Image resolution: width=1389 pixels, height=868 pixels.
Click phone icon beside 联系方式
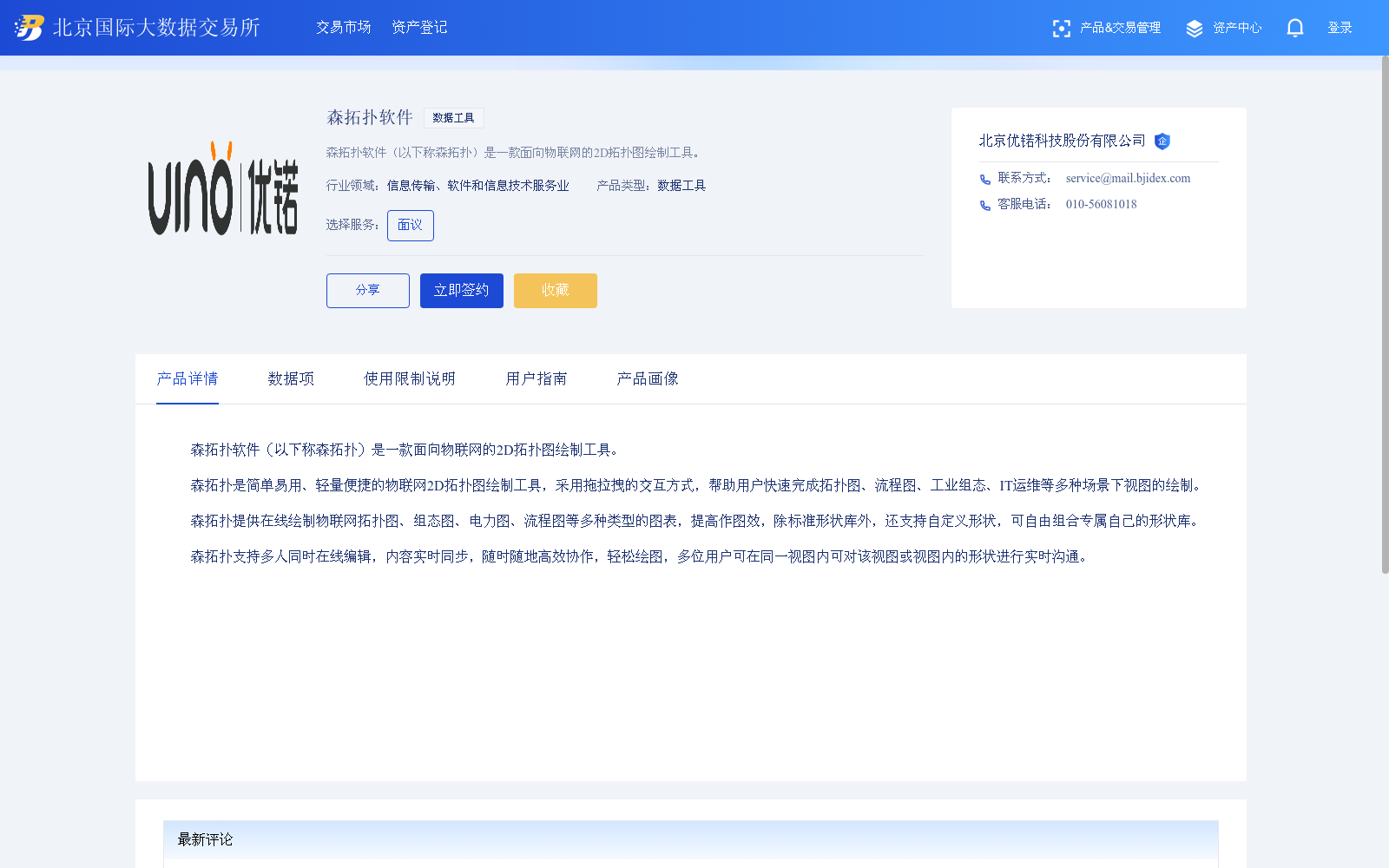click(985, 180)
